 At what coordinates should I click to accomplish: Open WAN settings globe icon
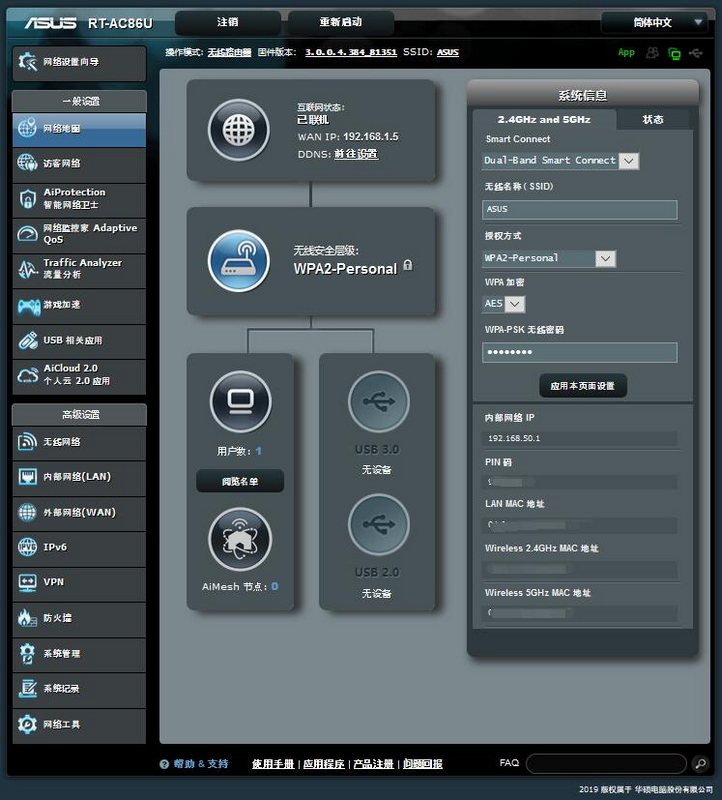[28, 512]
